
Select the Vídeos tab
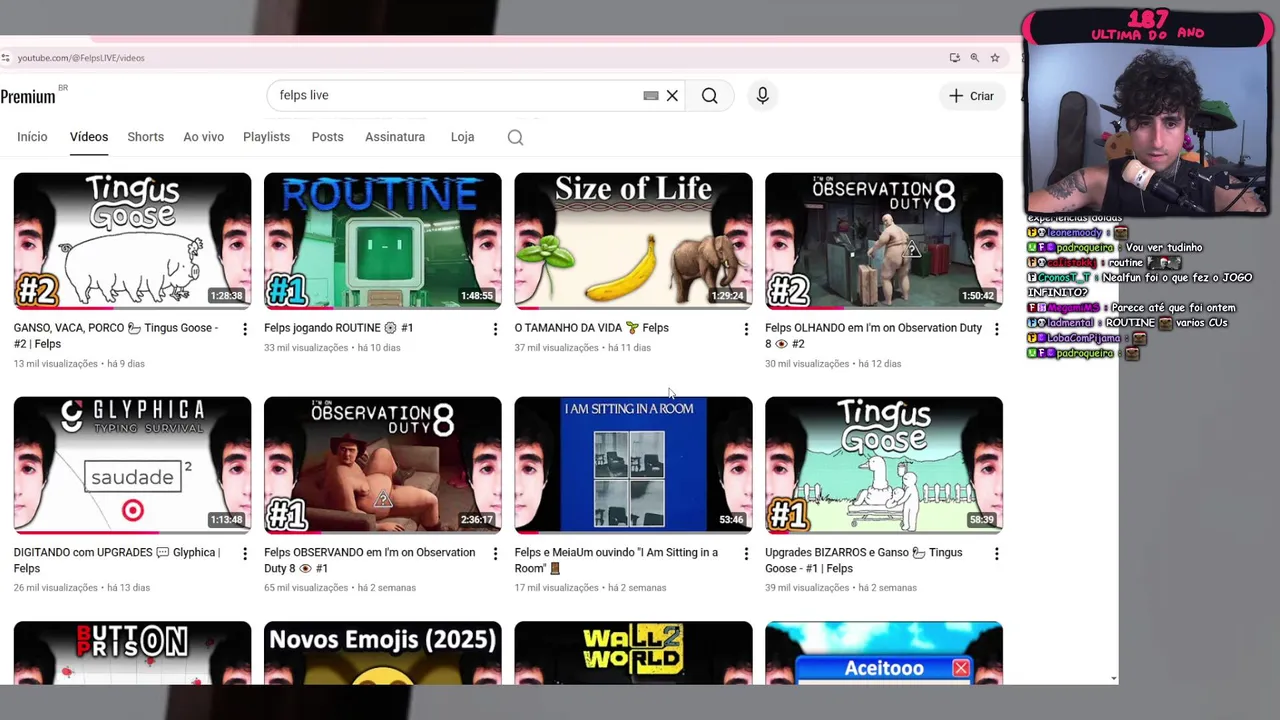coord(89,137)
